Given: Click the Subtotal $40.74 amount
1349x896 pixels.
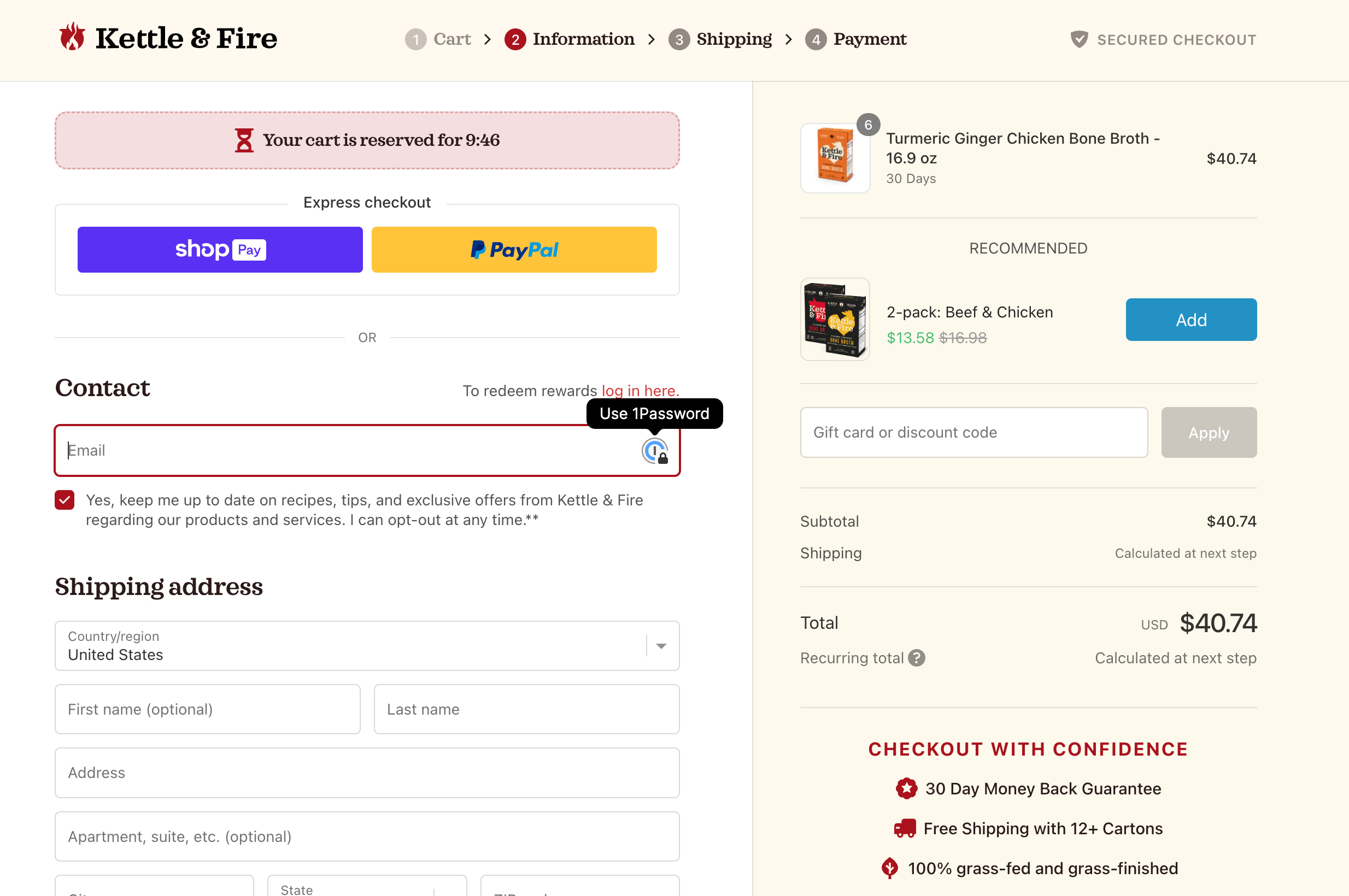Looking at the screenshot, I should (1231, 521).
